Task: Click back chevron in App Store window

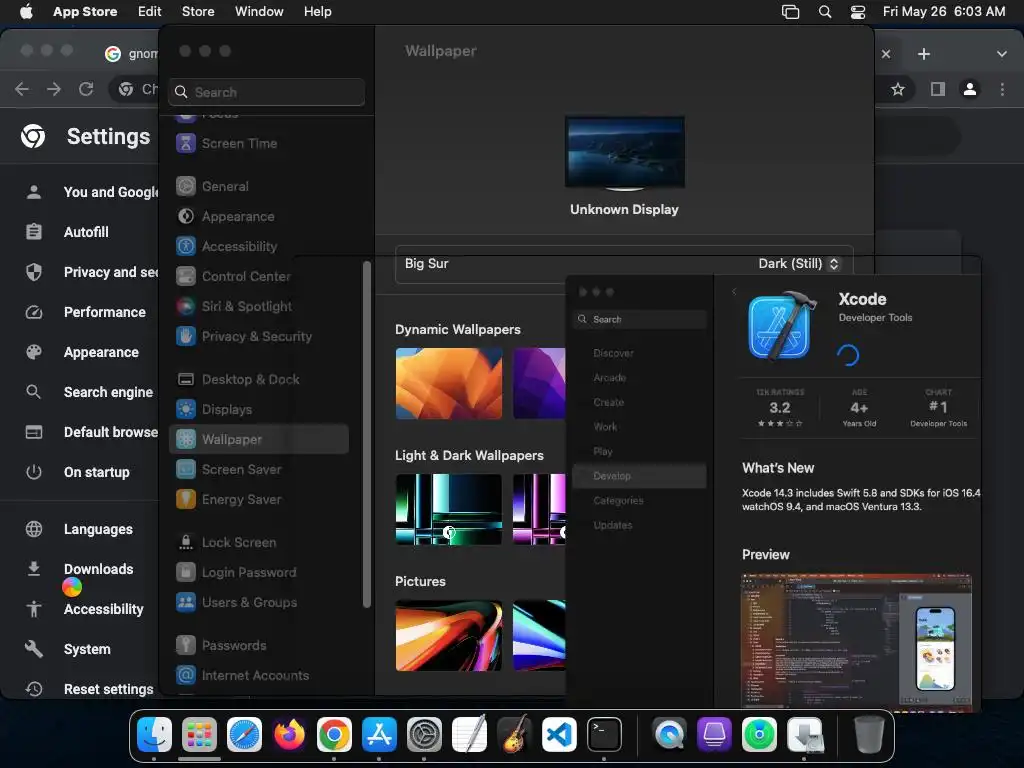Action: point(734,291)
